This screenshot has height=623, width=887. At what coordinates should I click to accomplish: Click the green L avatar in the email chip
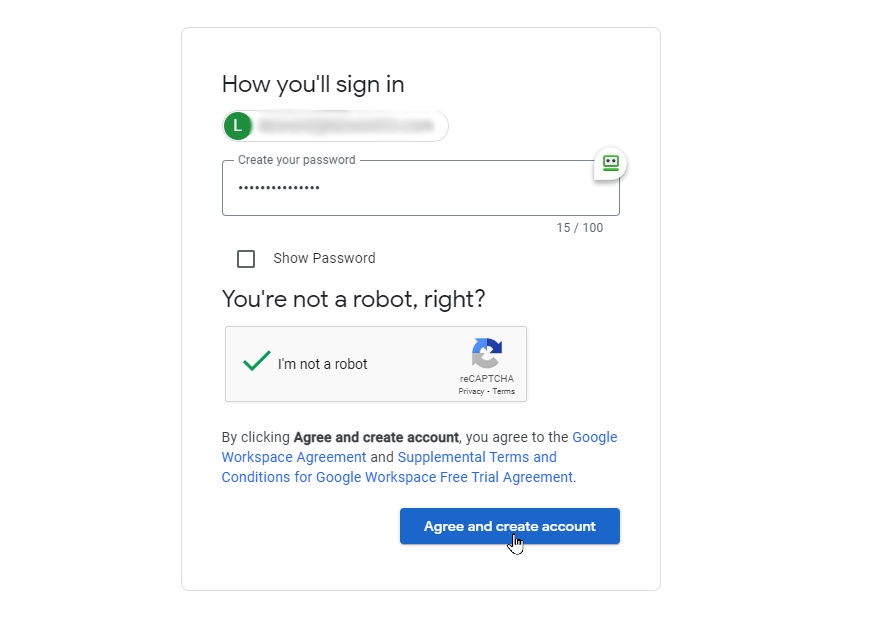pos(236,125)
